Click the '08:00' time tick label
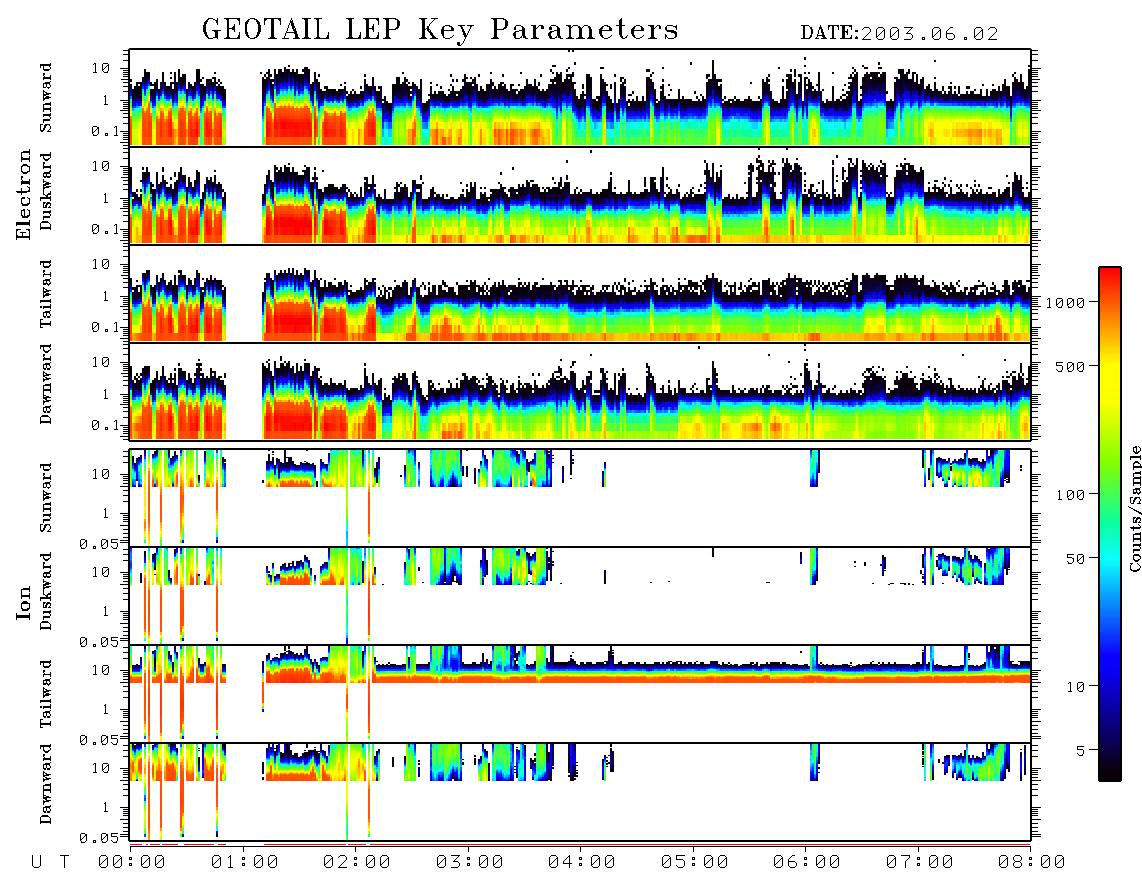Screen dimensions: 1142x880 [1032, 862]
